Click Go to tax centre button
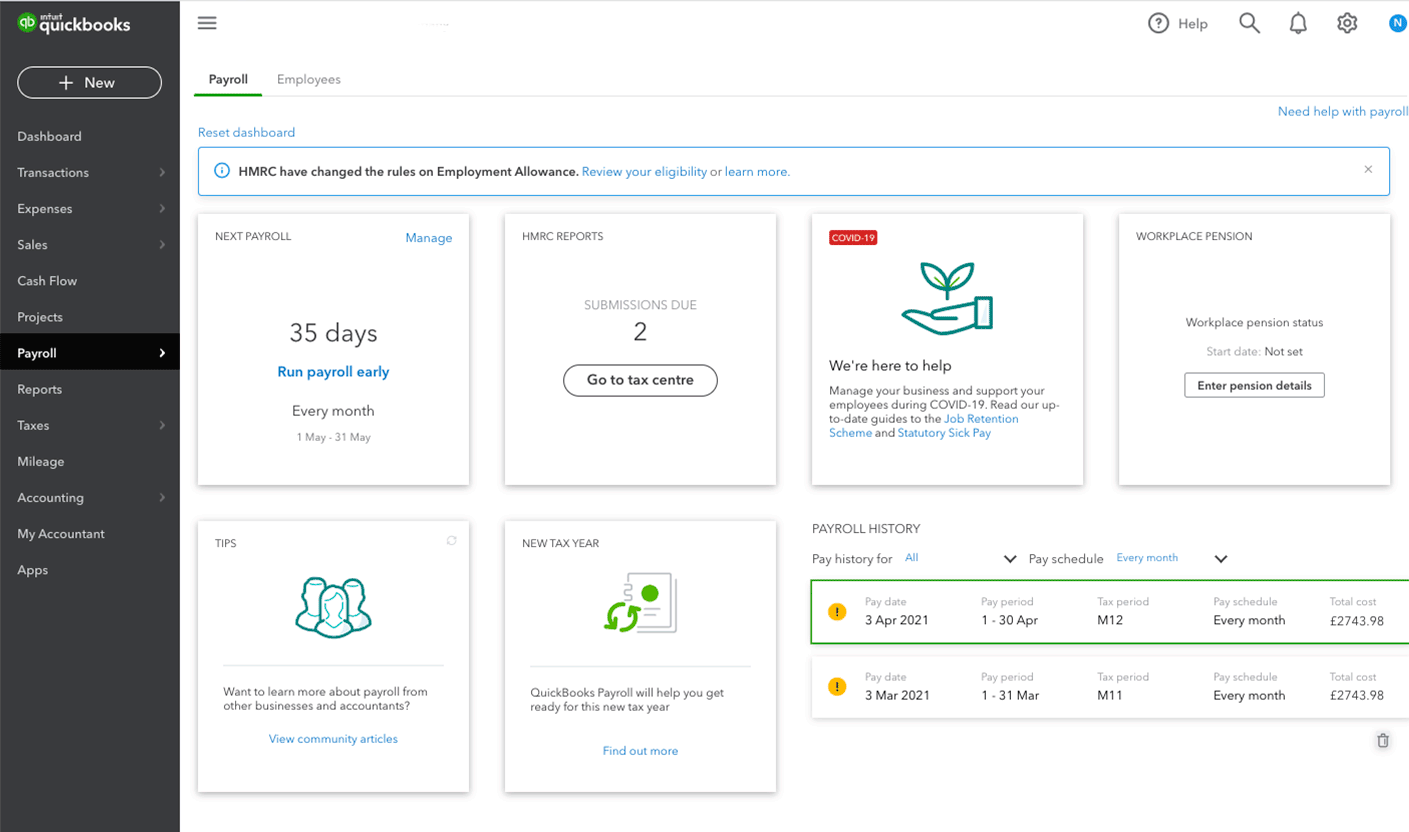This screenshot has height=832, width=1409. 640,380
